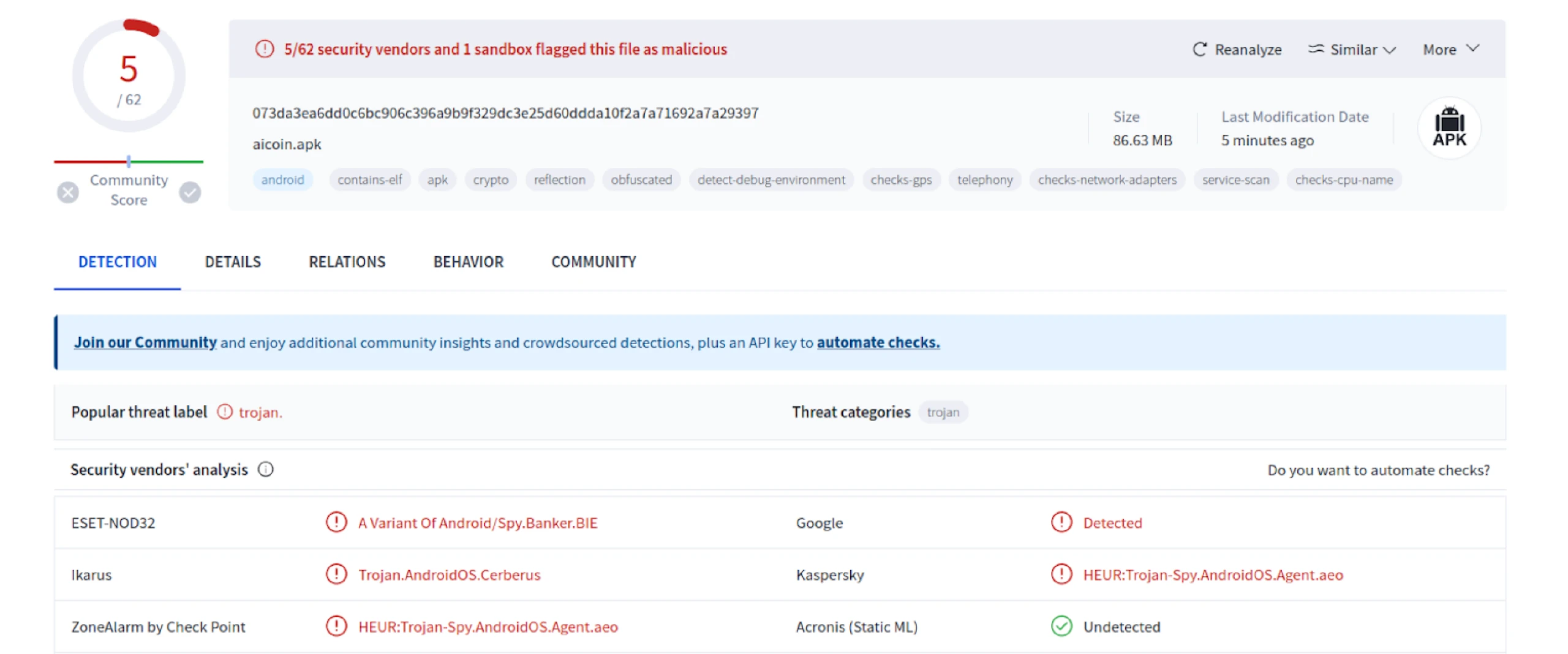Expand the More dropdown chevron
This screenshot has height=654, width=1568.
coord(1472,48)
